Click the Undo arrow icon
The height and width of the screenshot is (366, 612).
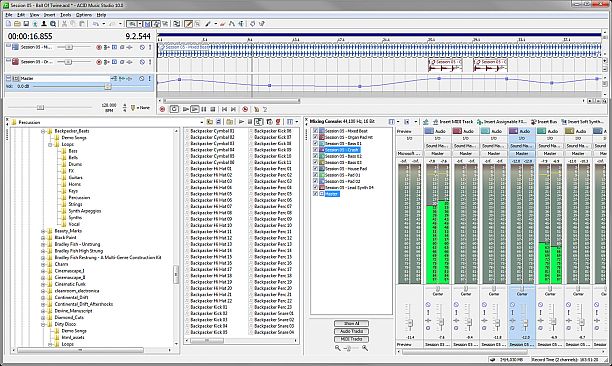[96, 24]
